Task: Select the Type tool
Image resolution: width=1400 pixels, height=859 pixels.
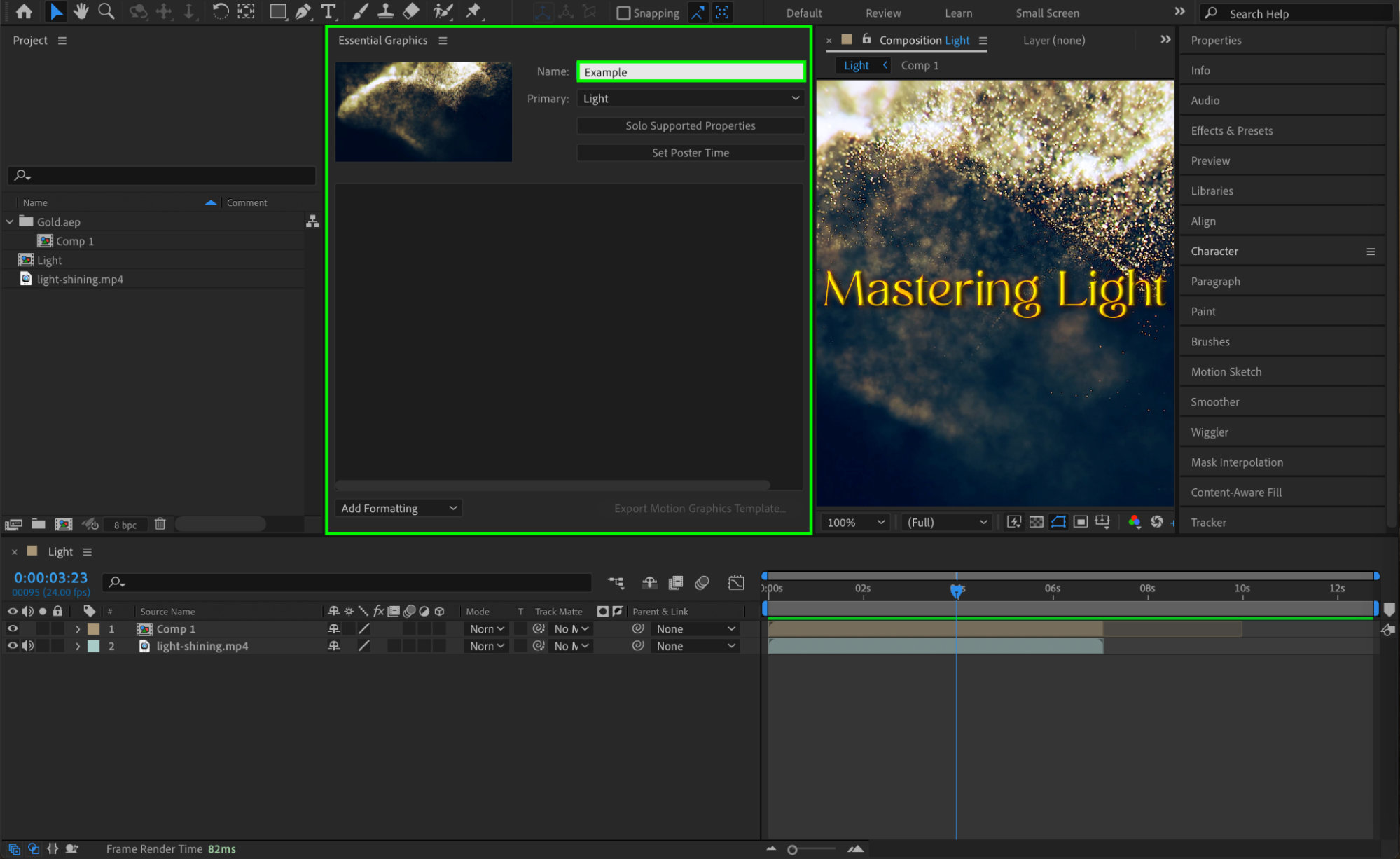Action: [328, 11]
